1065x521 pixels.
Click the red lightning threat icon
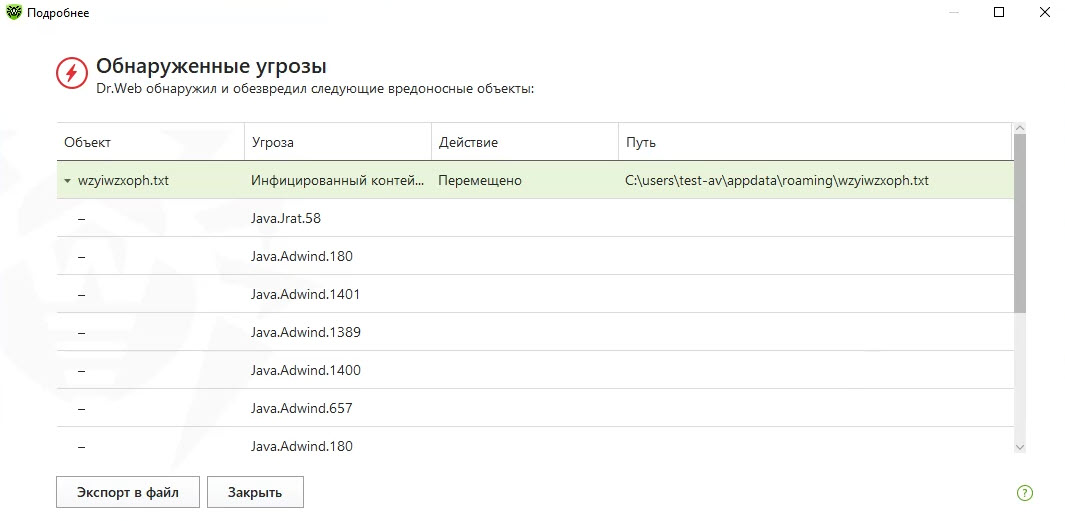click(72, 73)
